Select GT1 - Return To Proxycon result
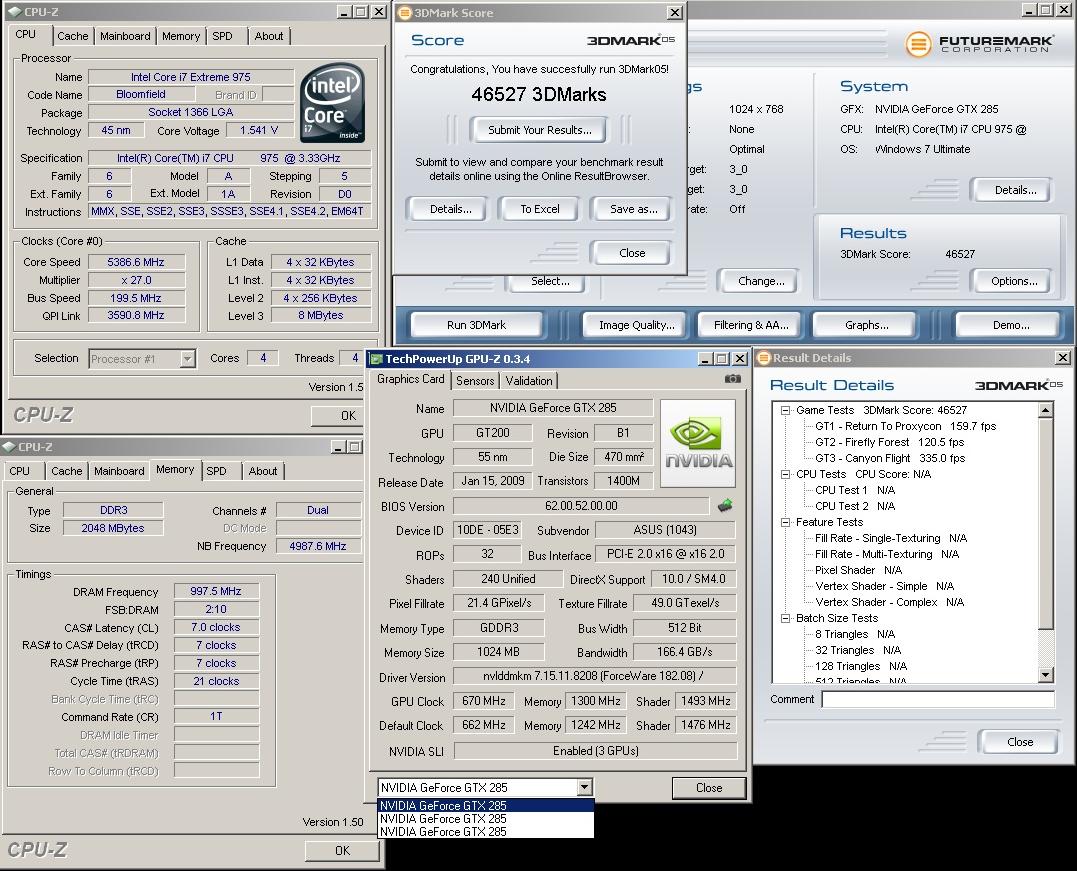The height and width of the screenshot is (871, 1077). [905, 426]
